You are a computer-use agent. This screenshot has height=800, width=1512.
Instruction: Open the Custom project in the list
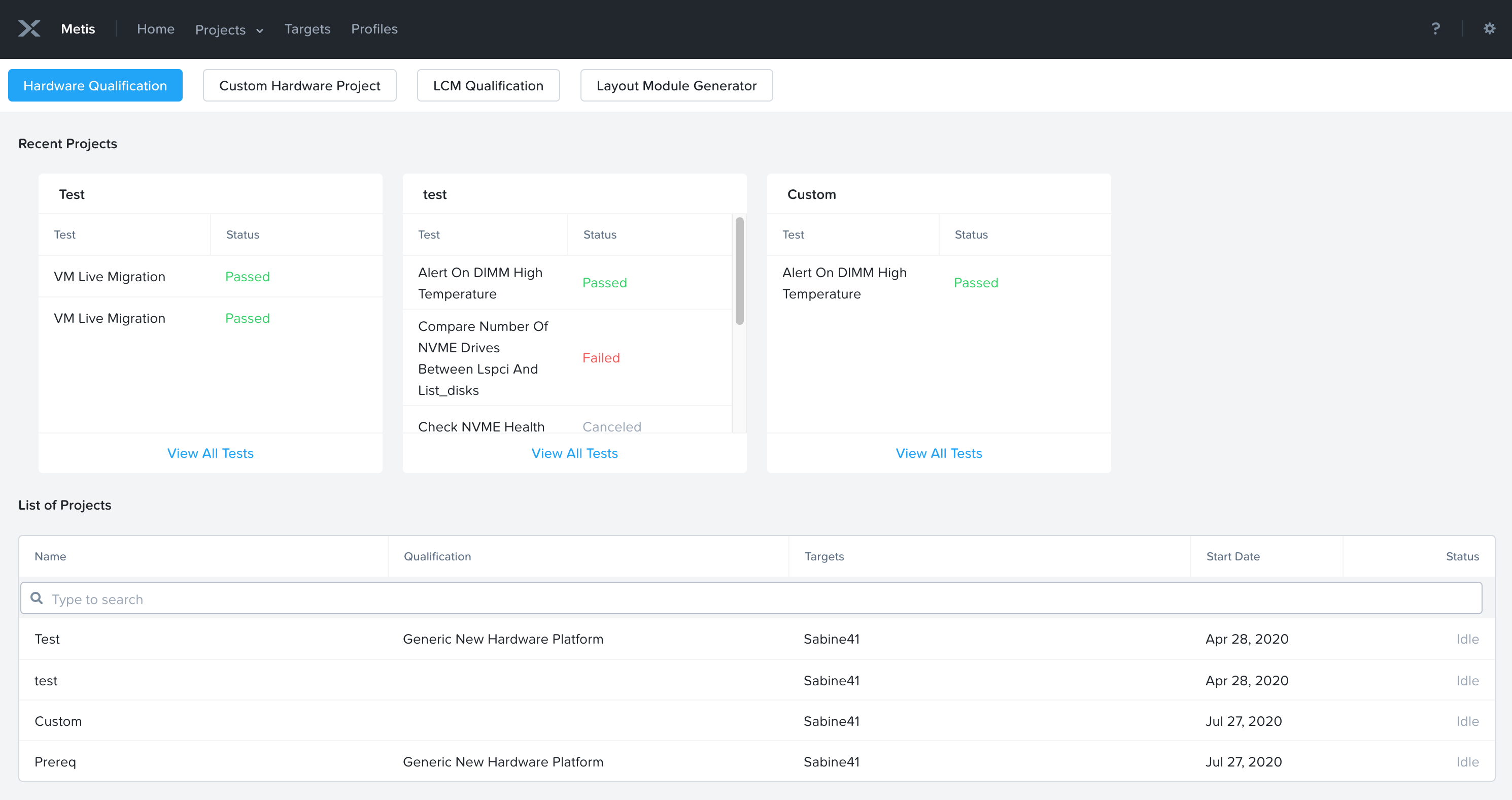click(x=58, y=721)
